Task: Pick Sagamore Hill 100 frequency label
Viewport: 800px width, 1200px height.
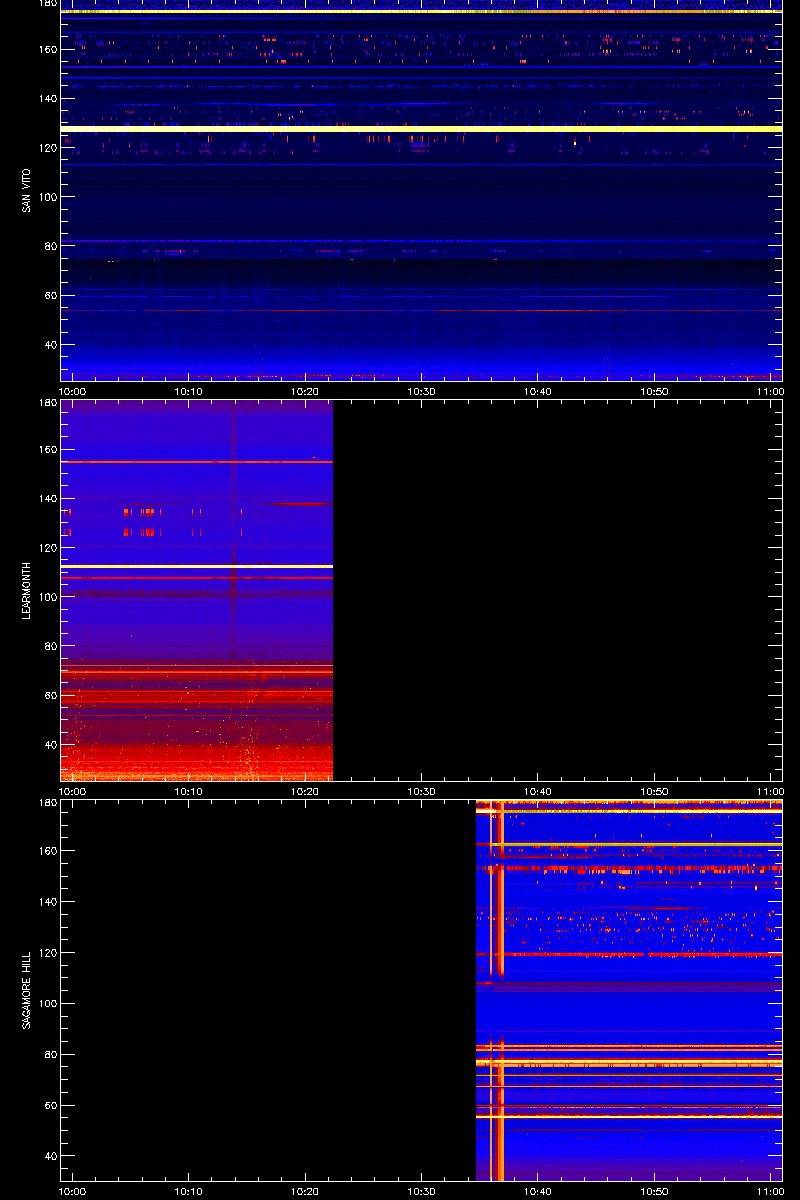Action: tap(46, 1003)
